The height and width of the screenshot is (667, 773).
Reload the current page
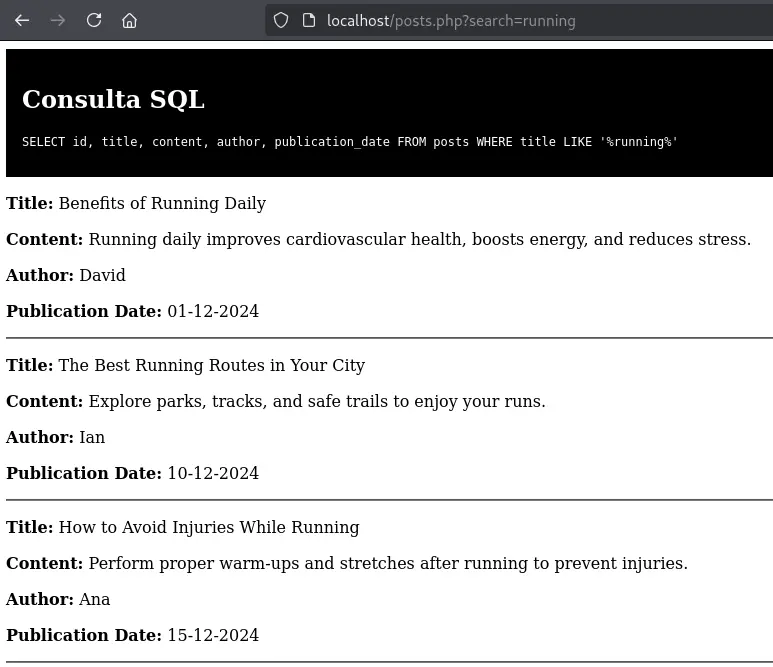pos(94,20)
